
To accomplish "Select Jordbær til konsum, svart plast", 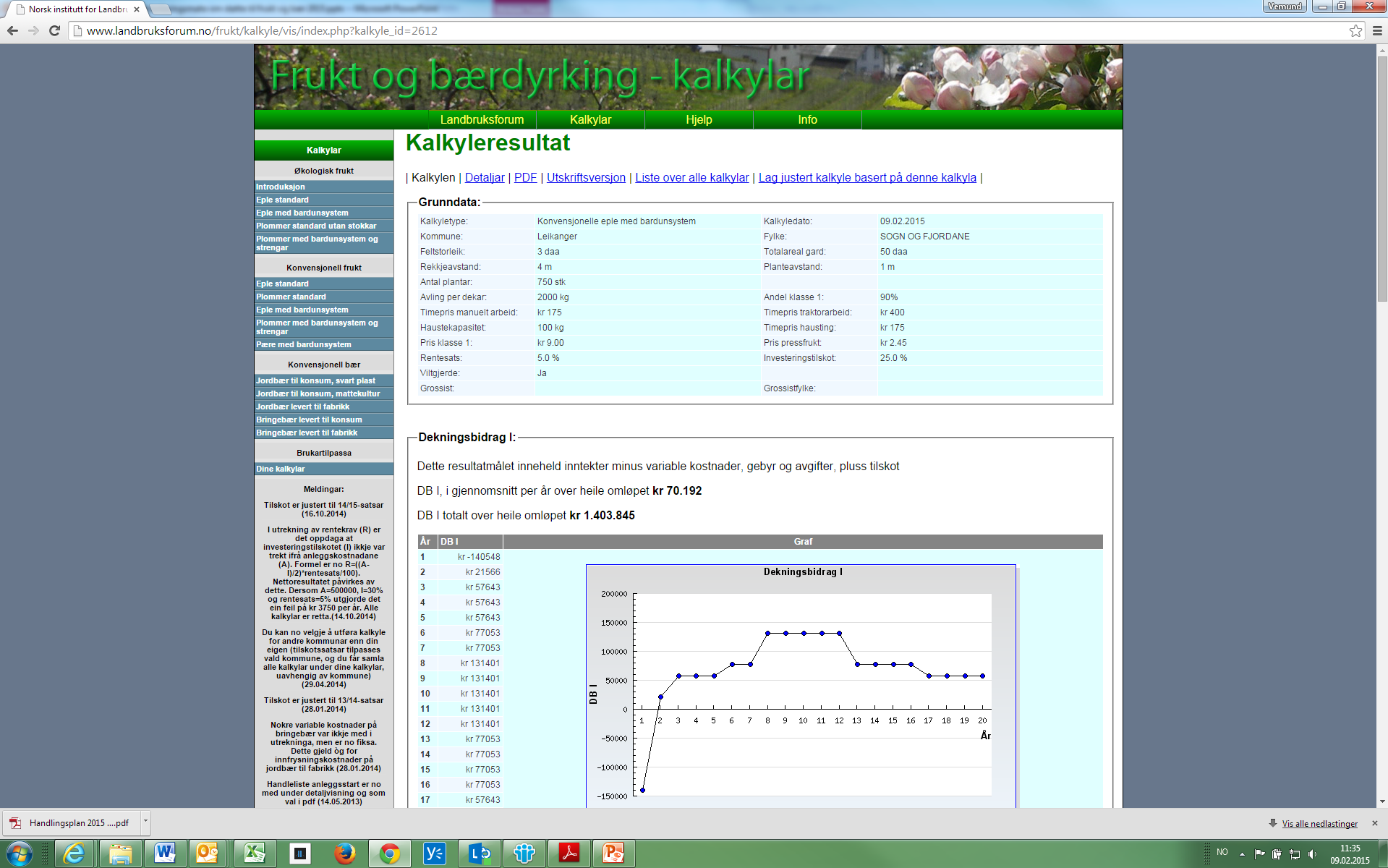I will pyautogui.click(x=324, y=380).
